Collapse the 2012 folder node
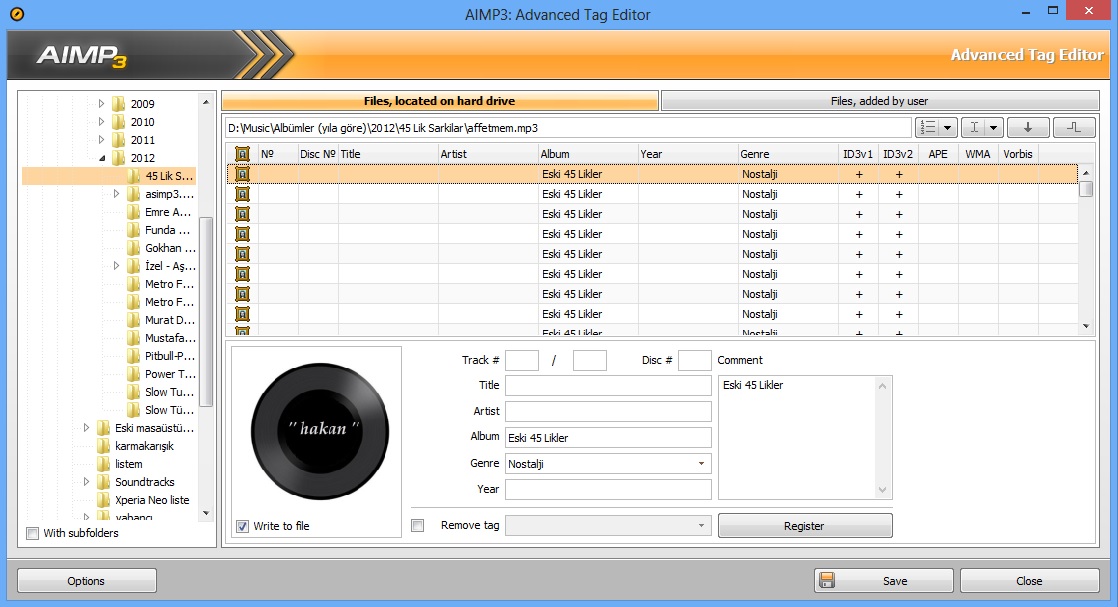 coord(101,158)
